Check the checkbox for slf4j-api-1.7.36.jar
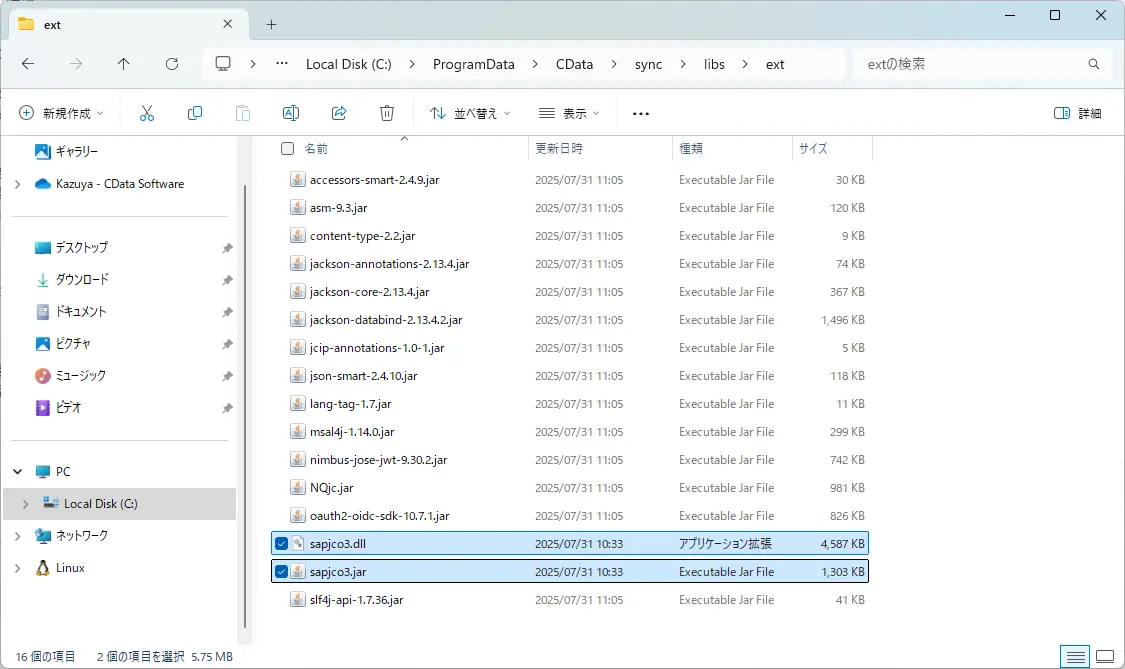Image resolution: width=1125 pixels, height=669 pixels. (282, 599)
